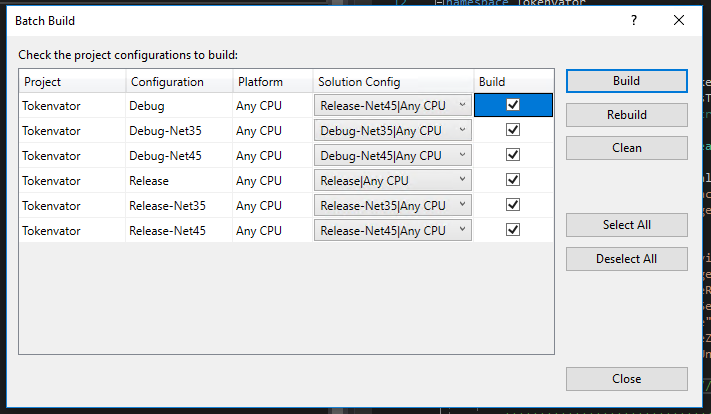Click the Solution Config column header

393,82
